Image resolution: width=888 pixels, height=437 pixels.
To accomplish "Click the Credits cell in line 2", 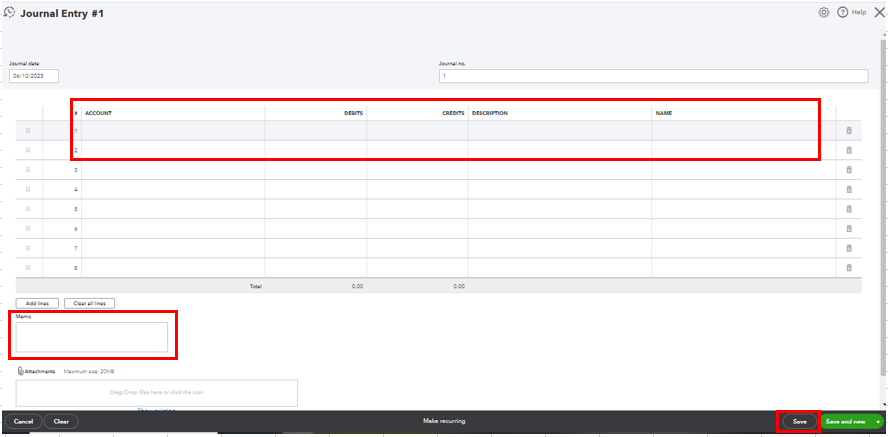I will point(417,150).
